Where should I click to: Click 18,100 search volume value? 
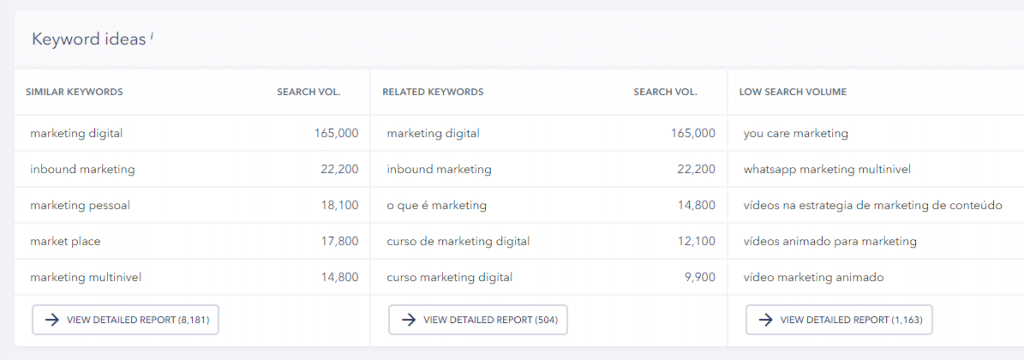click(x=339, y=205)
